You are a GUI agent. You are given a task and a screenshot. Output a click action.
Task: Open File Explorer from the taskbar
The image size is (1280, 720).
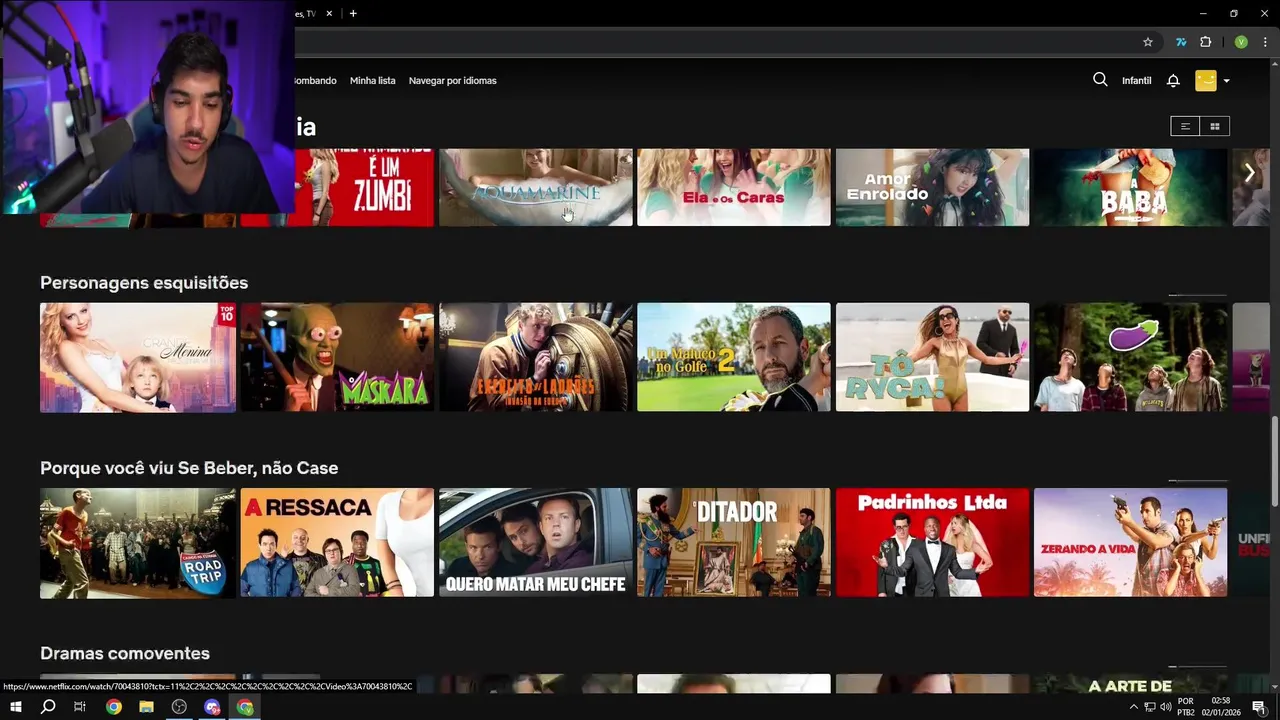(146, 707)
